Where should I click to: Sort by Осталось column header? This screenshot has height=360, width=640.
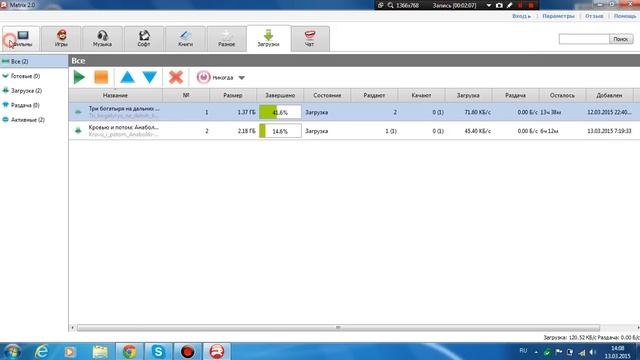[x=562, y=95]
